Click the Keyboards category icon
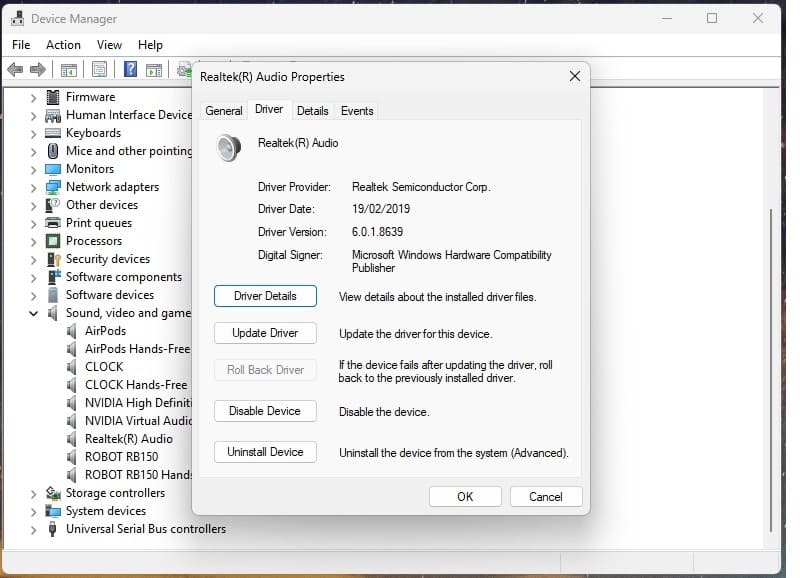The height and width of the screenshot is (578, 800). 53,133
